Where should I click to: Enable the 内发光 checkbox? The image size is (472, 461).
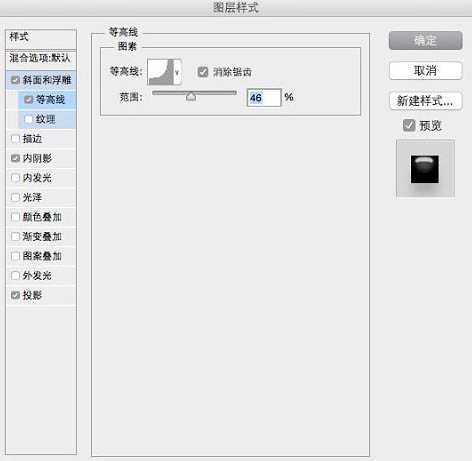tap(16, 178)
